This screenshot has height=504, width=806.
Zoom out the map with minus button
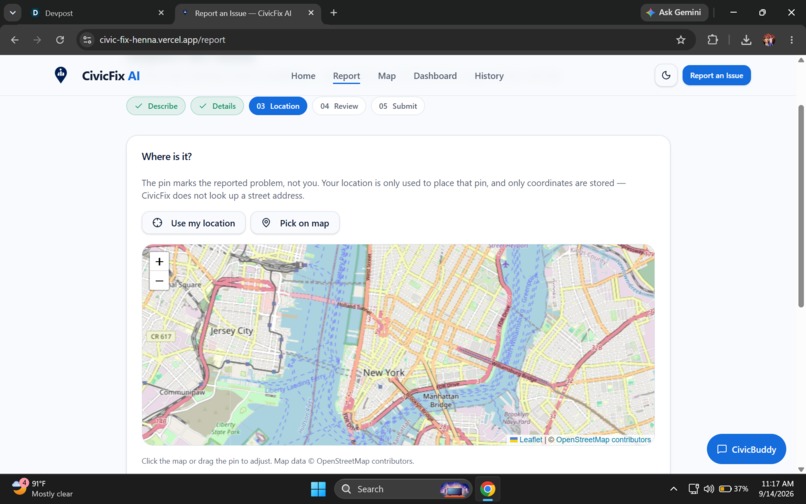tap(159, 281)
